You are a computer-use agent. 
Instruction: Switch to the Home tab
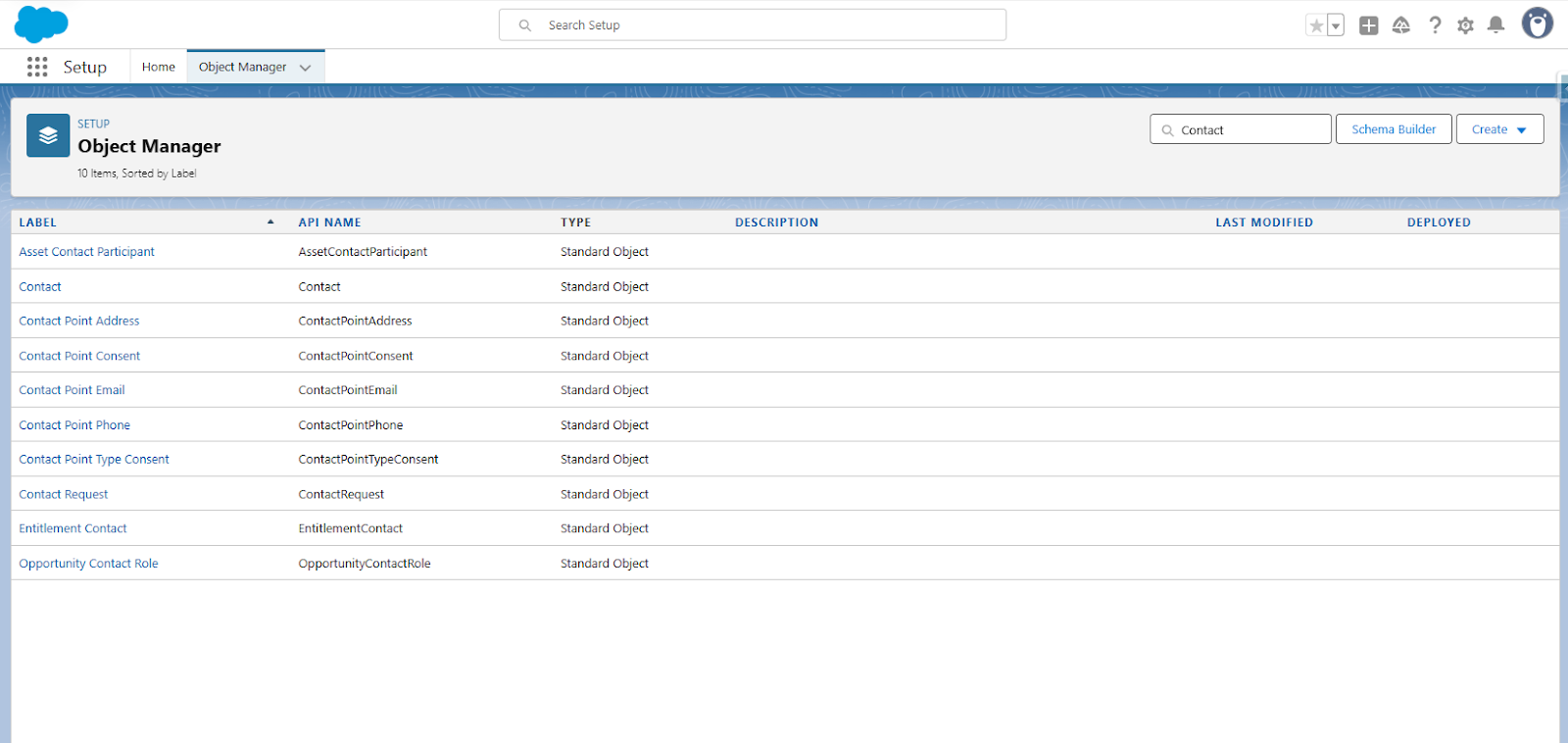(158, 67)
